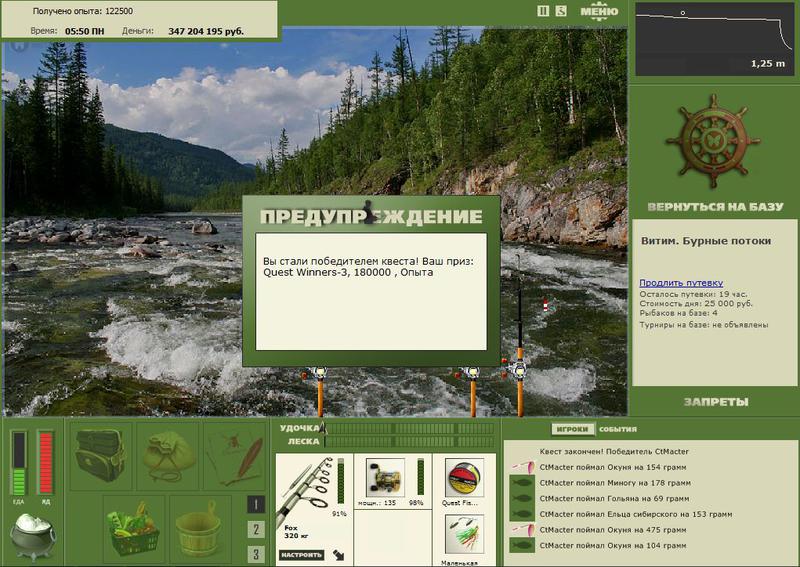
Task: Click the square icon right of pause
Action: point(561,11)
